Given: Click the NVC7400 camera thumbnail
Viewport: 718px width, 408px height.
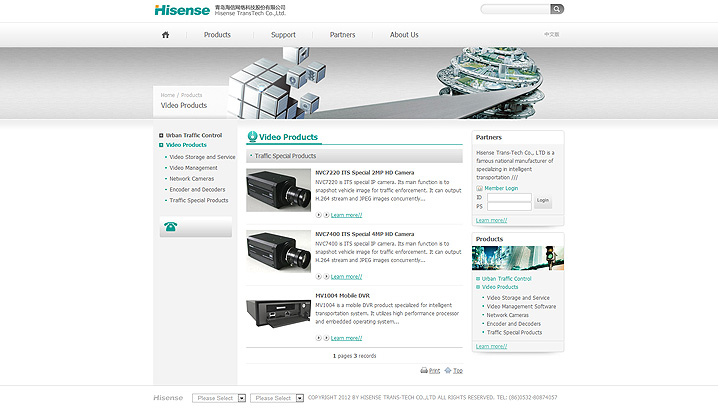Looking at the screenshot, I should [x=278, y=251].
